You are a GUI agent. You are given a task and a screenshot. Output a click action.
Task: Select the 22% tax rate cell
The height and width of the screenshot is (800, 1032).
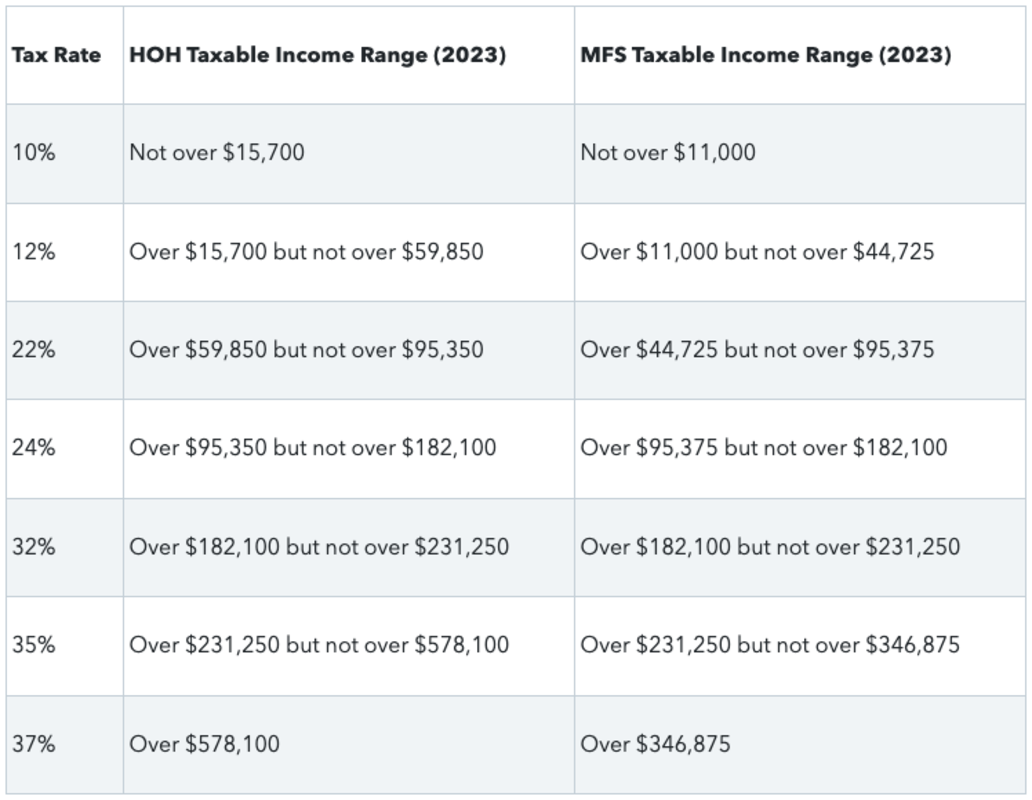[34, 350]
